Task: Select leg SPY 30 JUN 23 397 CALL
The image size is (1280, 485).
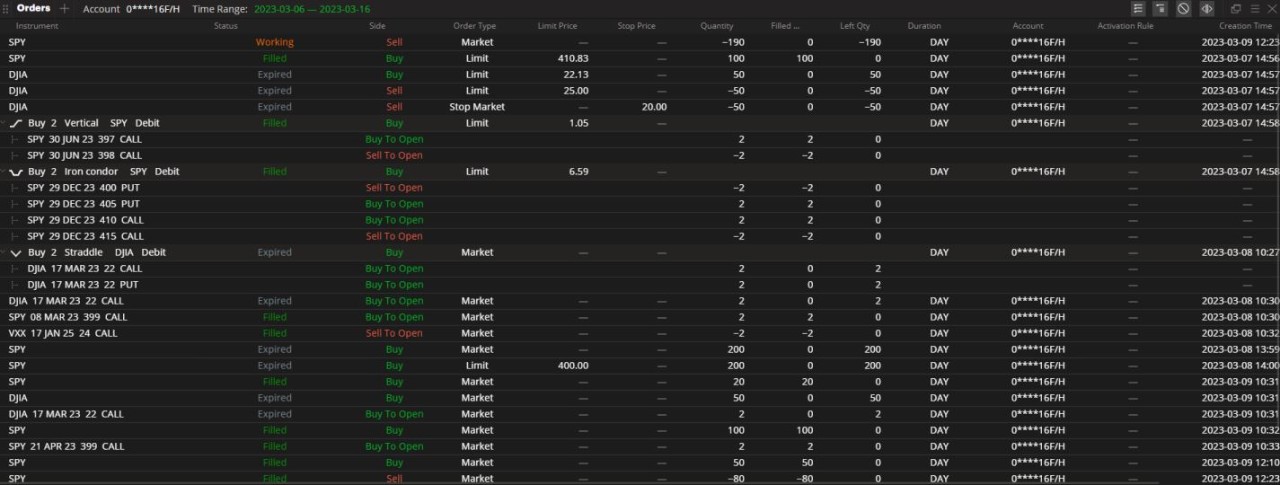Action: coord(84,139)
